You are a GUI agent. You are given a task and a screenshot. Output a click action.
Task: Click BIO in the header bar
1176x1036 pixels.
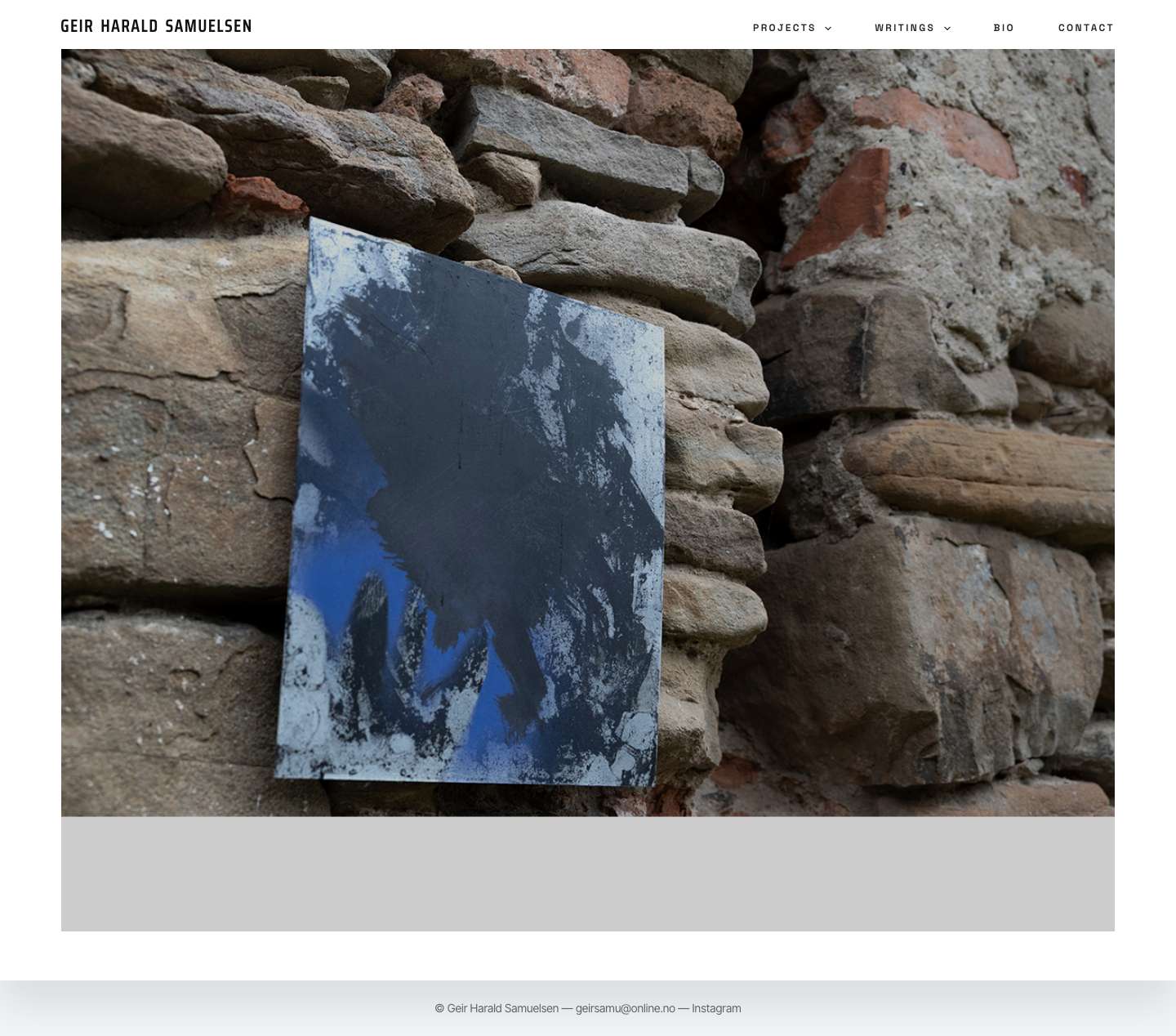pyautogui.click(x=1004, y=28)
